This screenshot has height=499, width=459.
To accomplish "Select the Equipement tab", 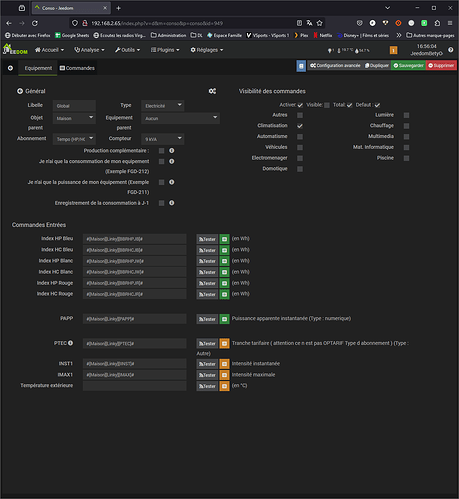I will pyautogui.click(x=38, y=68).
